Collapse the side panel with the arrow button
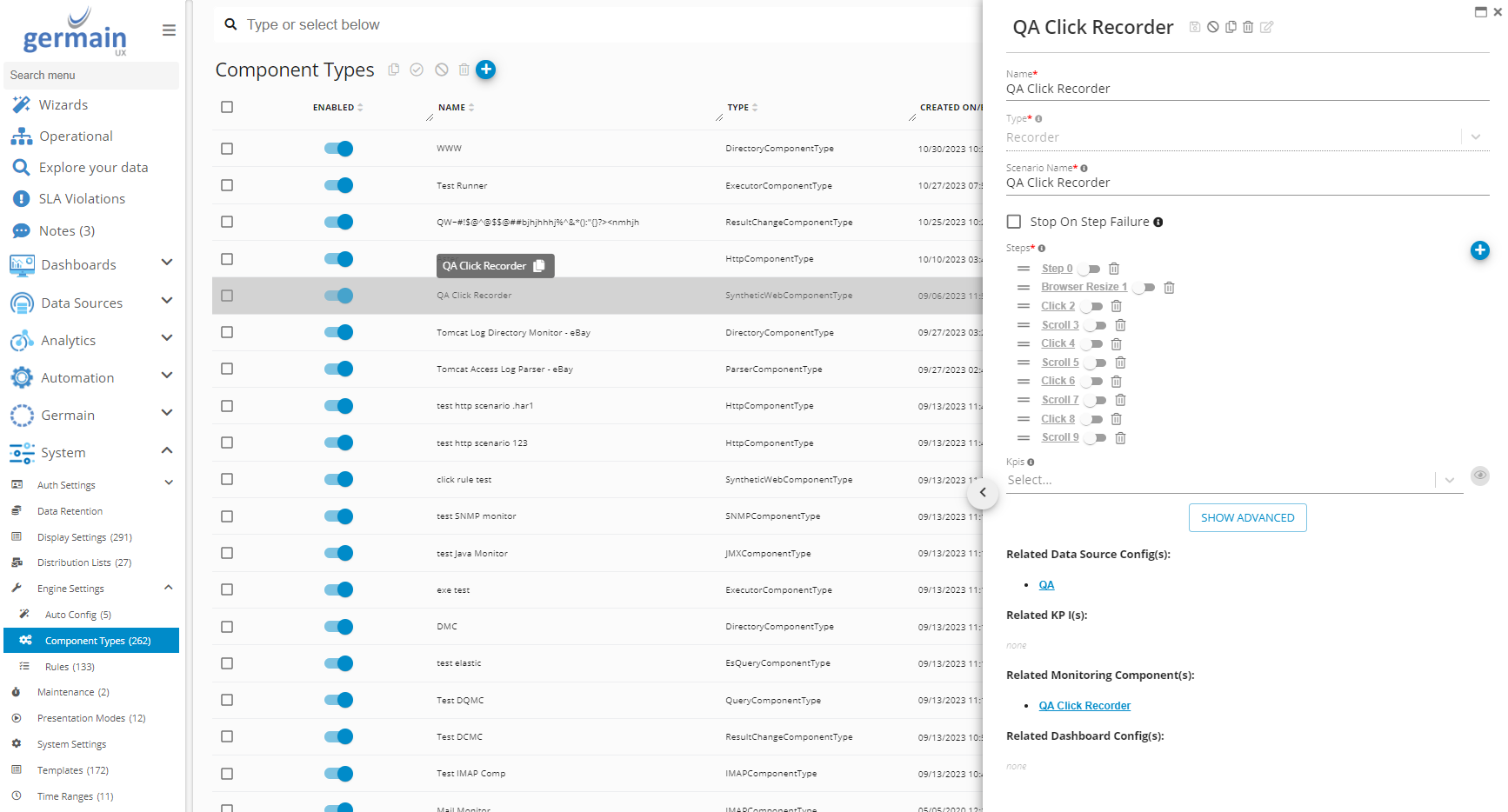1508x812 pixels. [x=983, y=493]
